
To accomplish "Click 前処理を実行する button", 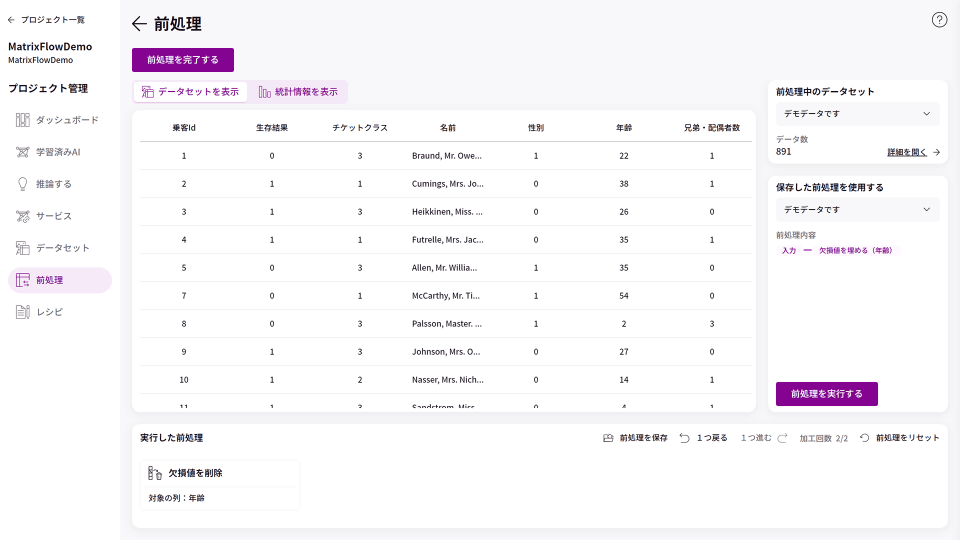I will pyautogui.click(x=827, y=394).
